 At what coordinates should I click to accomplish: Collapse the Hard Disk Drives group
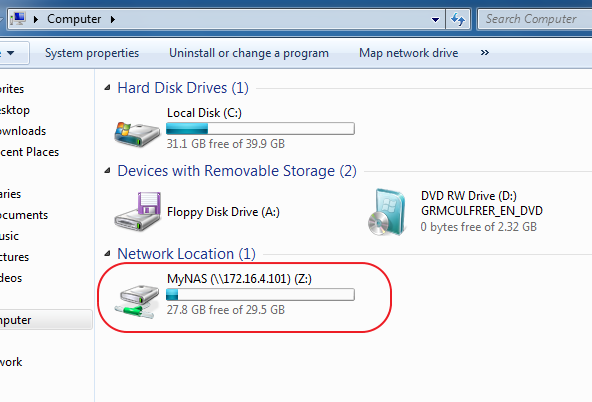[x=108, y=88]
